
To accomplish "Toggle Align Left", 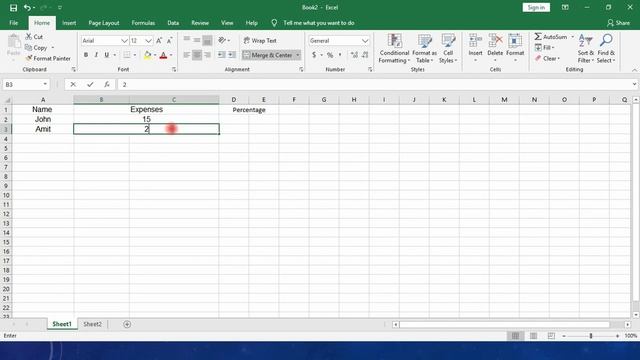I will (x=187, y=55).
